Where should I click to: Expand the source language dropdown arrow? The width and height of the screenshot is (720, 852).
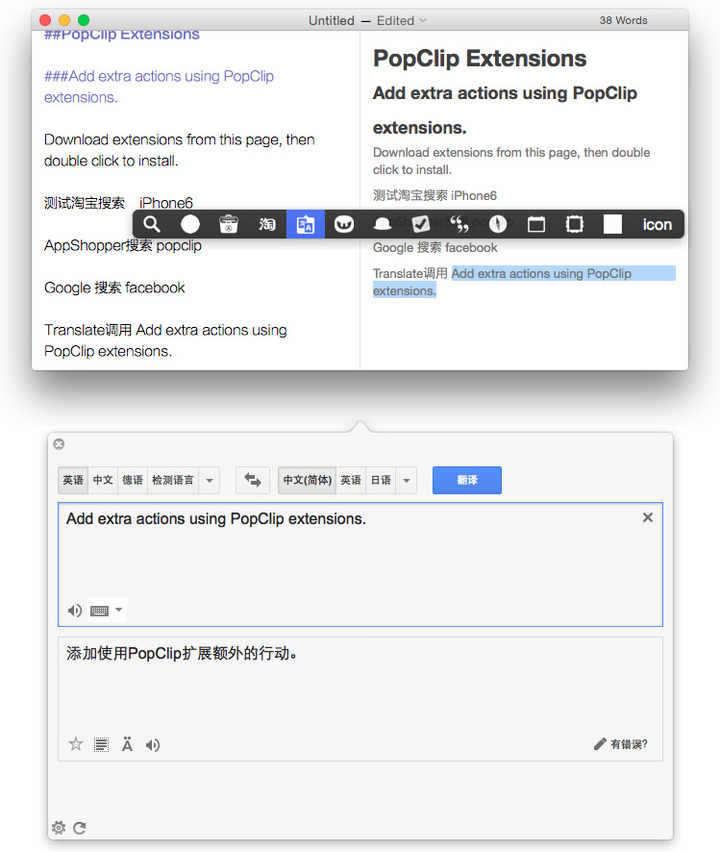coord(209,481)
